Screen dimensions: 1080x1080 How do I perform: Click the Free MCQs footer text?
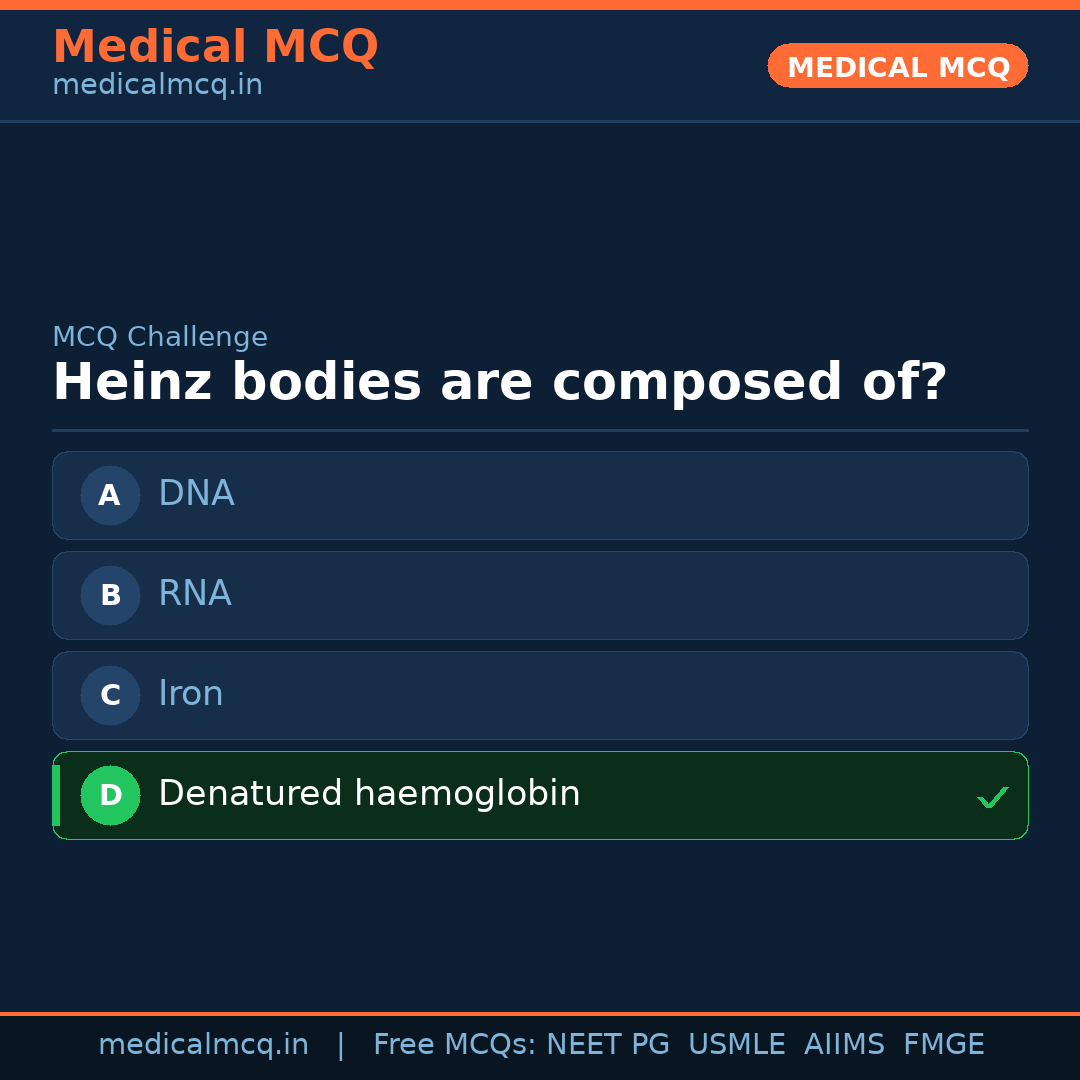(x=454, y=1045)
